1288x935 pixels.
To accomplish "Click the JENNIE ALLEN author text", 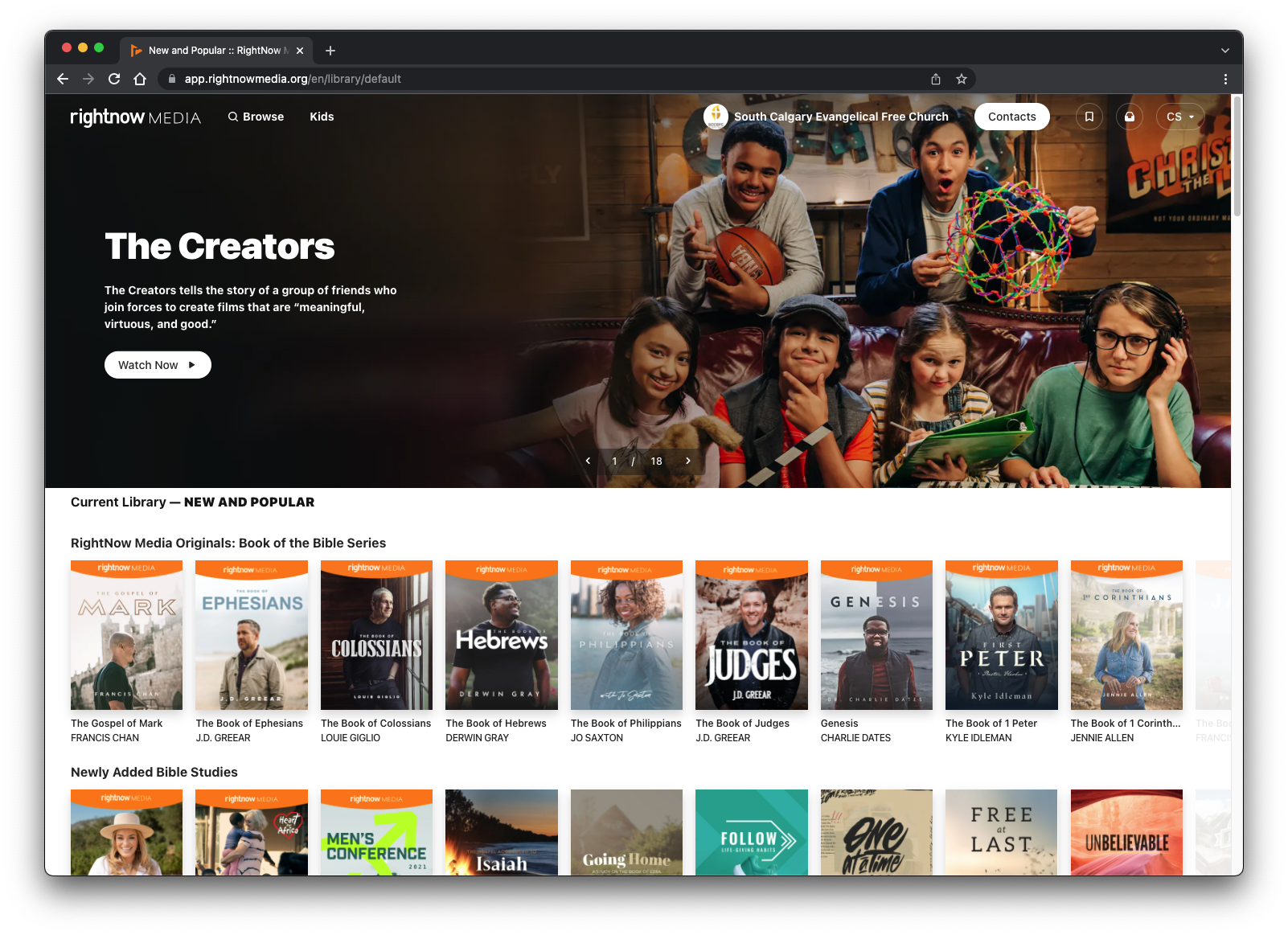I will [1102, 738].
